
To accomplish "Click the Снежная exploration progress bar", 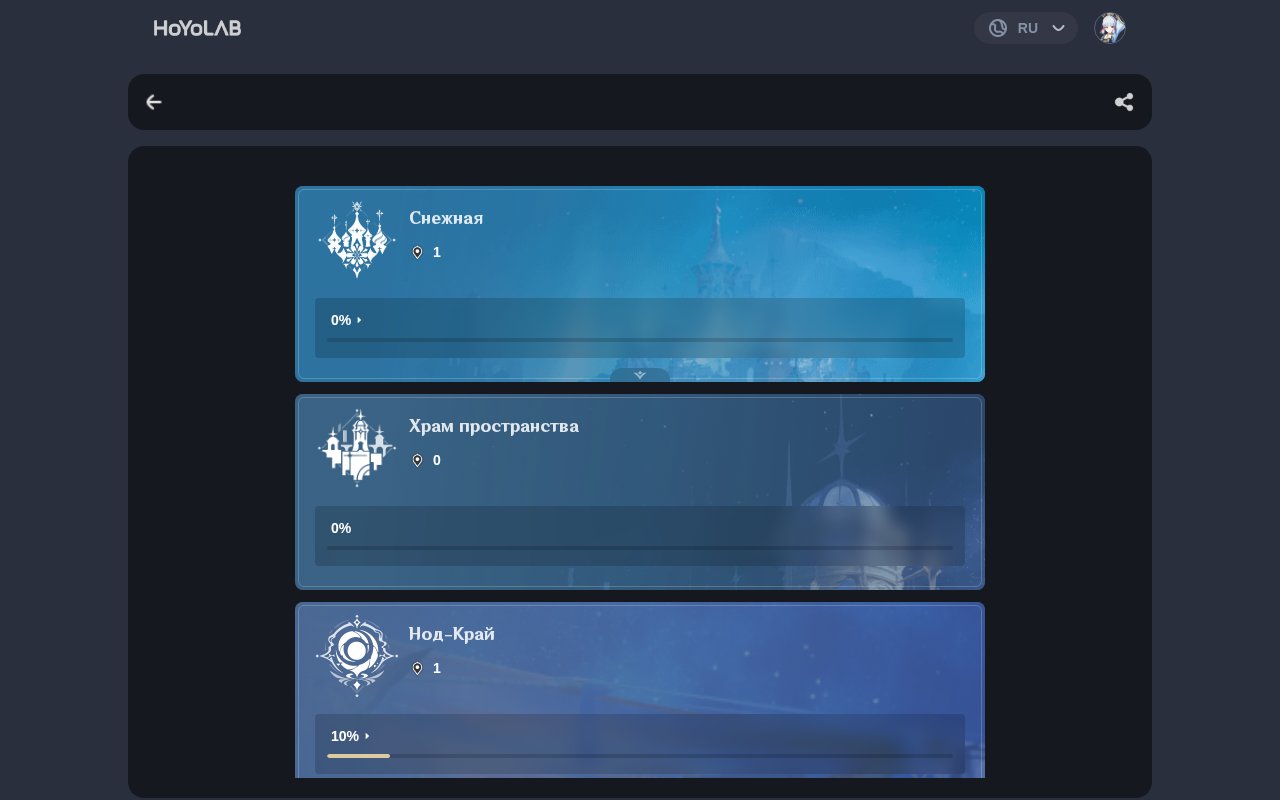I will [640, 340].
